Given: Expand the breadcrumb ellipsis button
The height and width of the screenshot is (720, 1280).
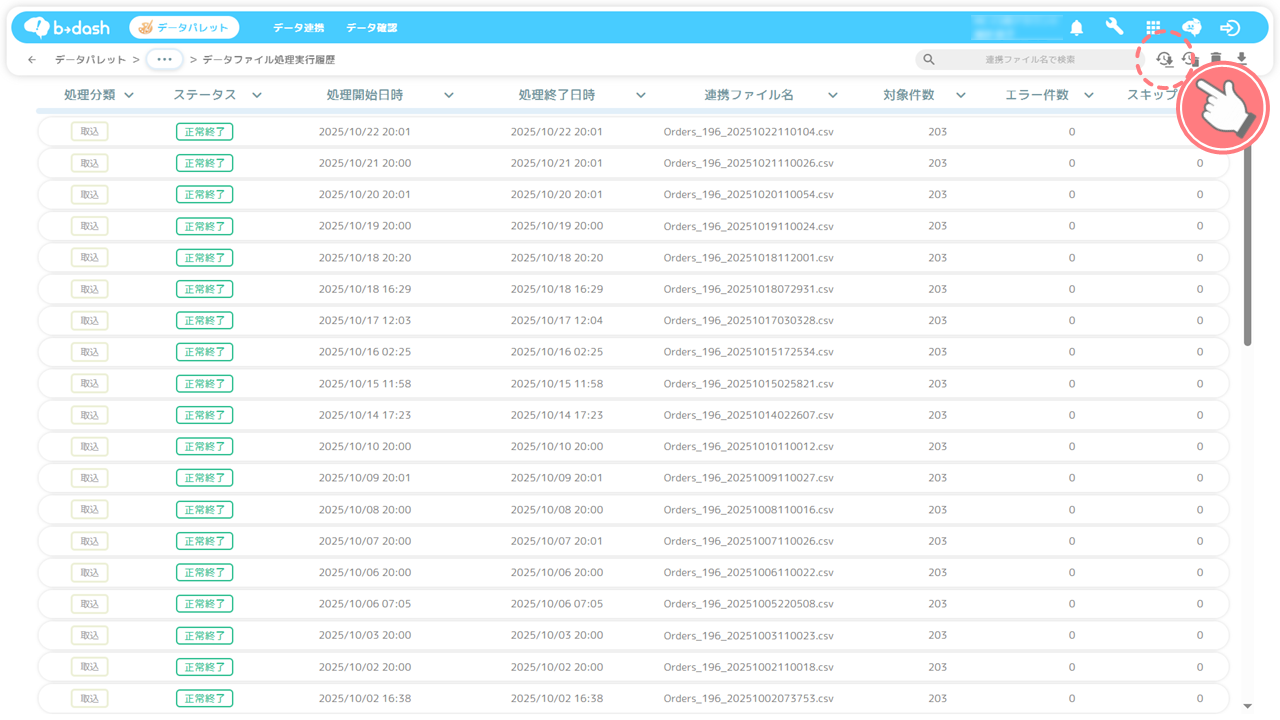Looking at the screenshot, I should click(164, 60).
